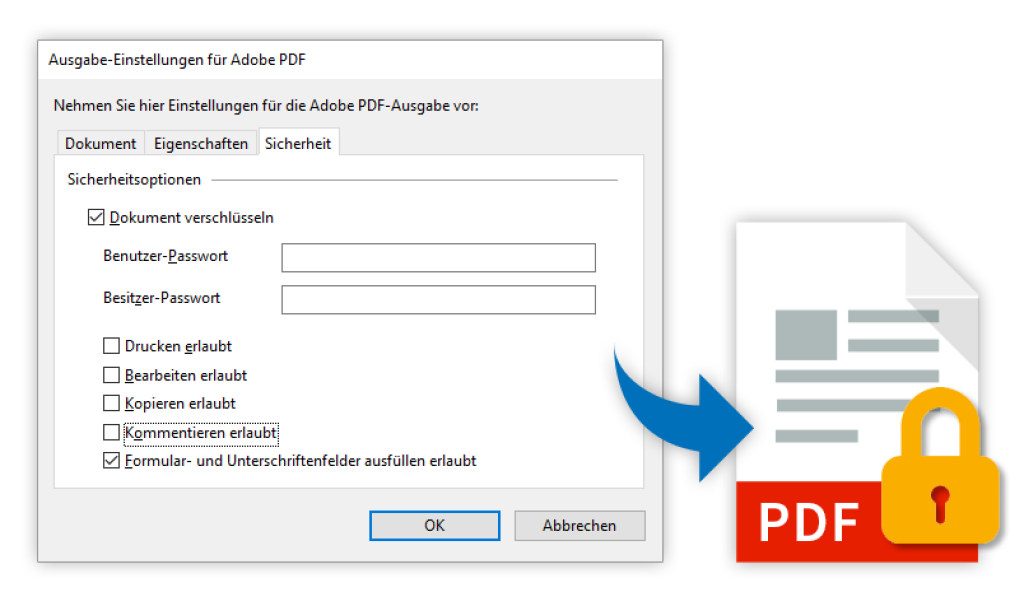Click the Ausgabe-Einstellungen für Adobe PDF title bar
This screenshot has width=1024, height=592.
coord(350,60)
